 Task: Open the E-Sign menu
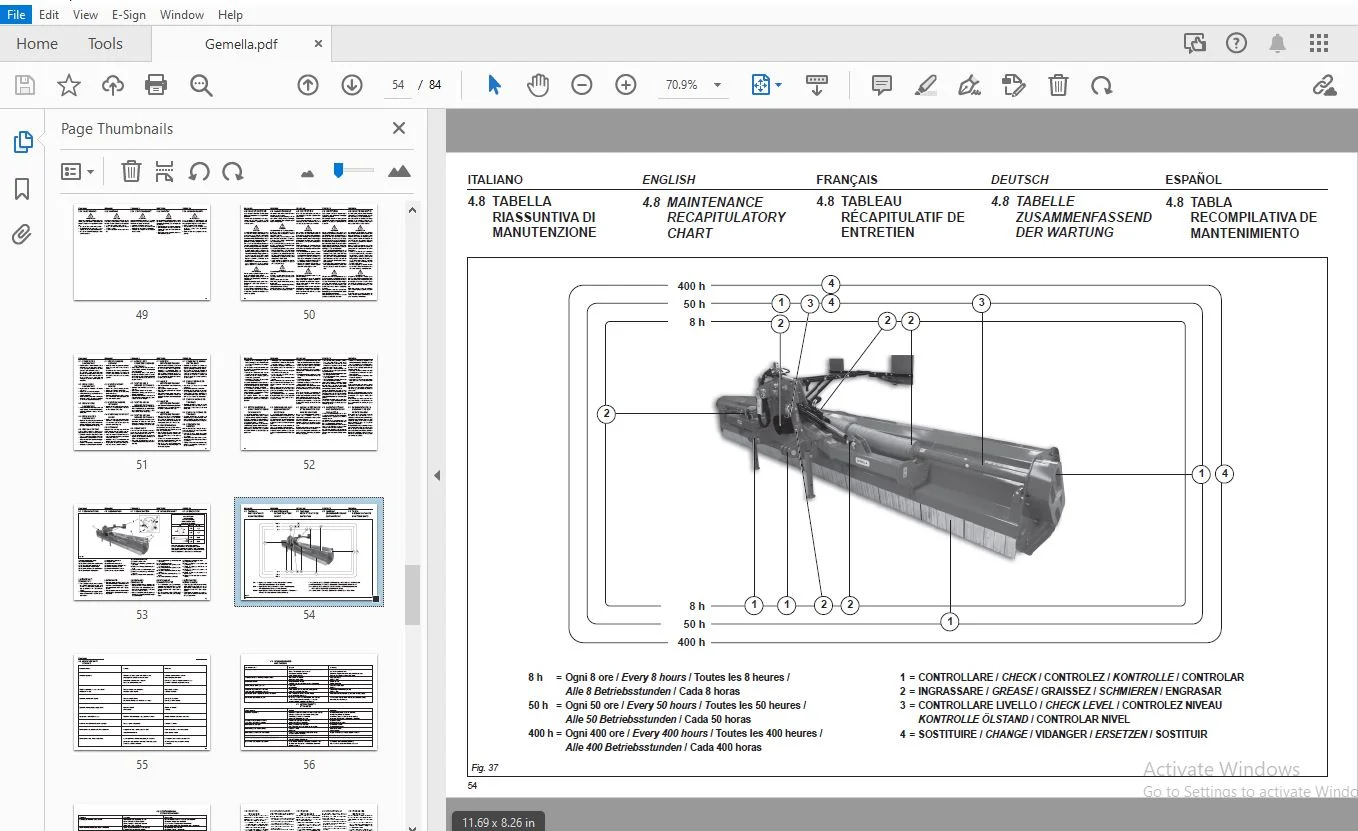pyautogui.click(x=129, y=15)
